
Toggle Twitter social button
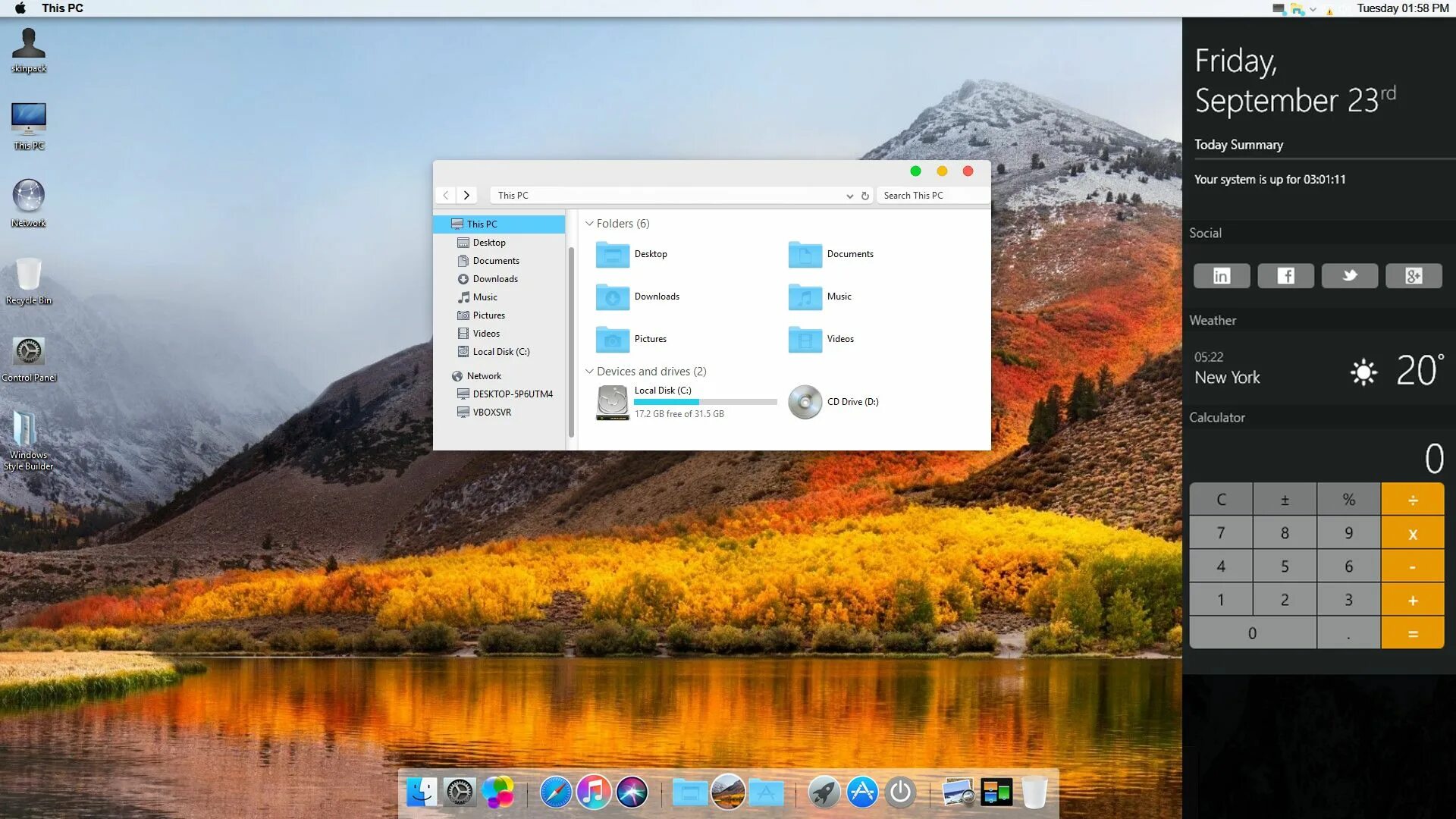[x=1349, y=275]
